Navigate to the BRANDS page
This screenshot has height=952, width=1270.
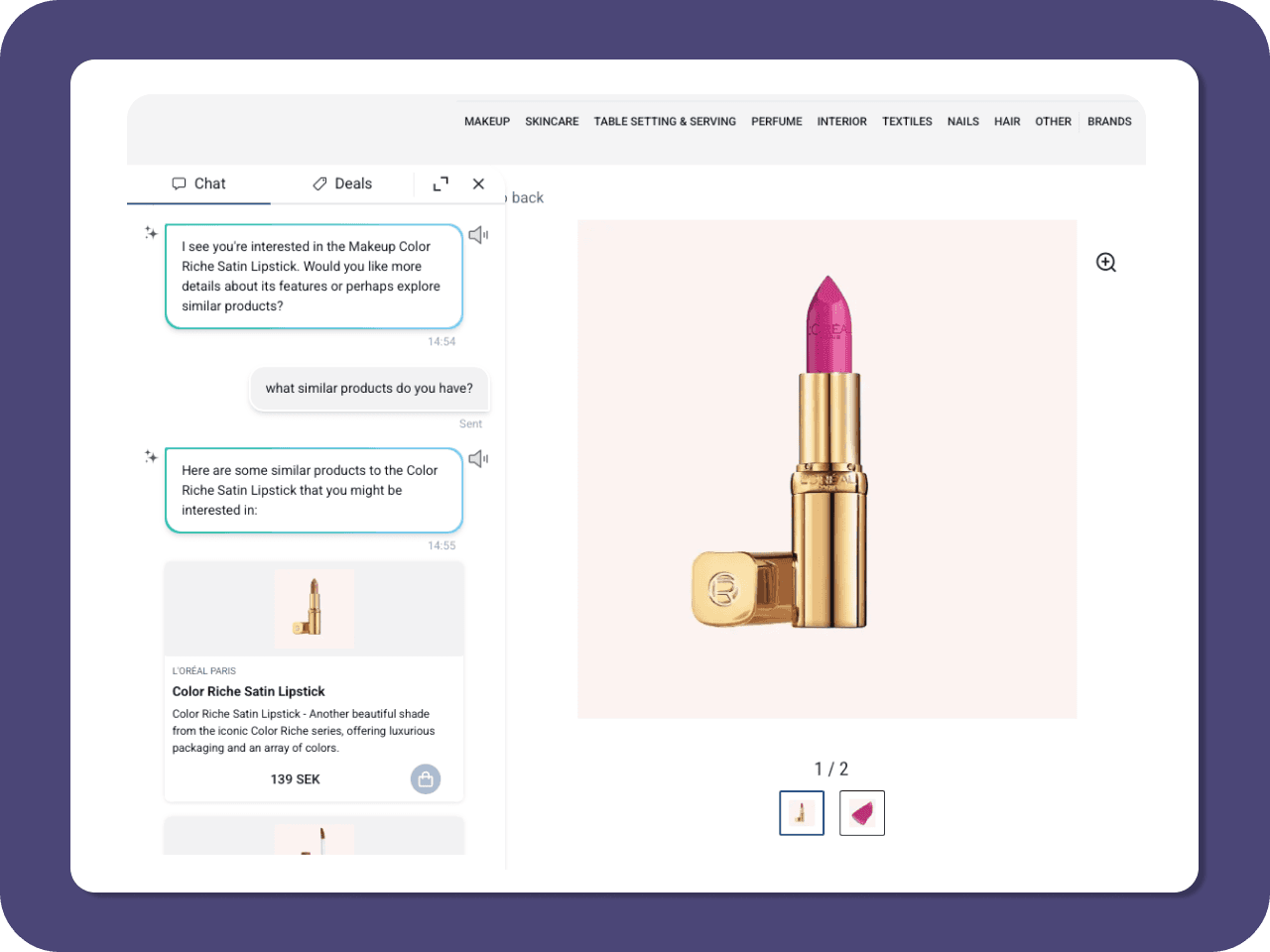[1108, 121]
